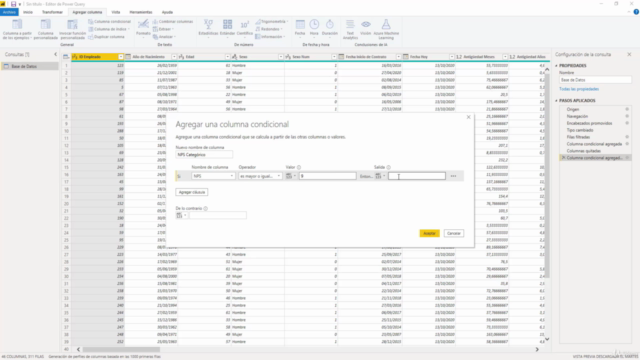Click the De lo contrario input field

point(218,215)
